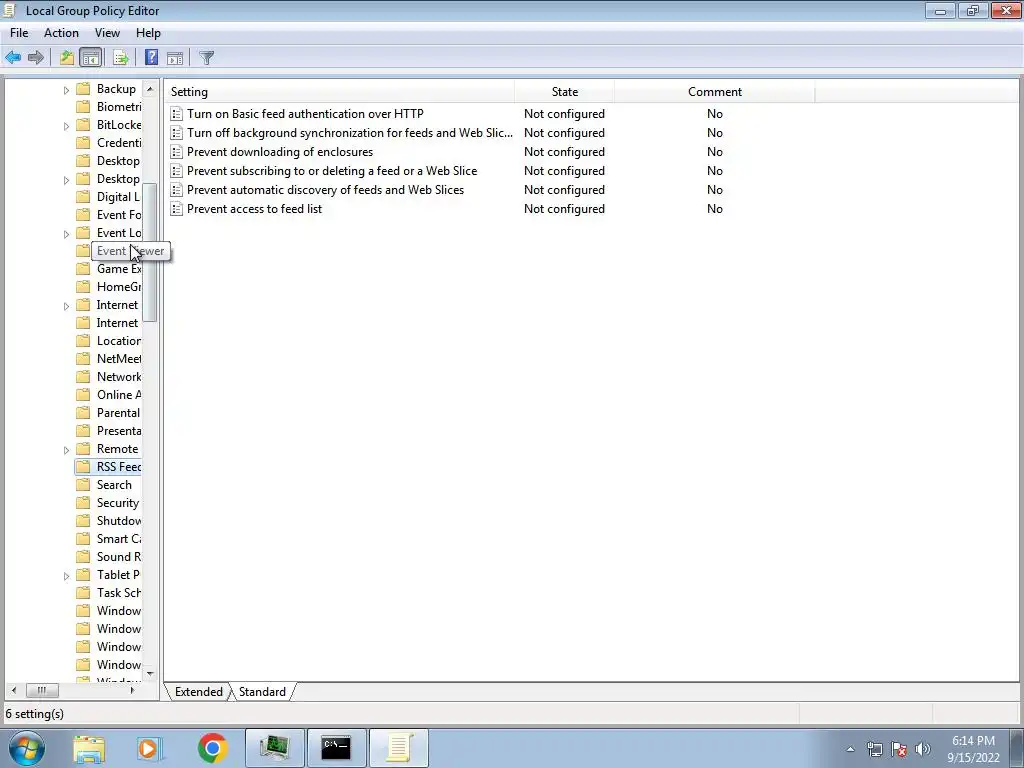Expand the Backup folder node
Viewport: 1024px width, 768px height.
point(66,90)
